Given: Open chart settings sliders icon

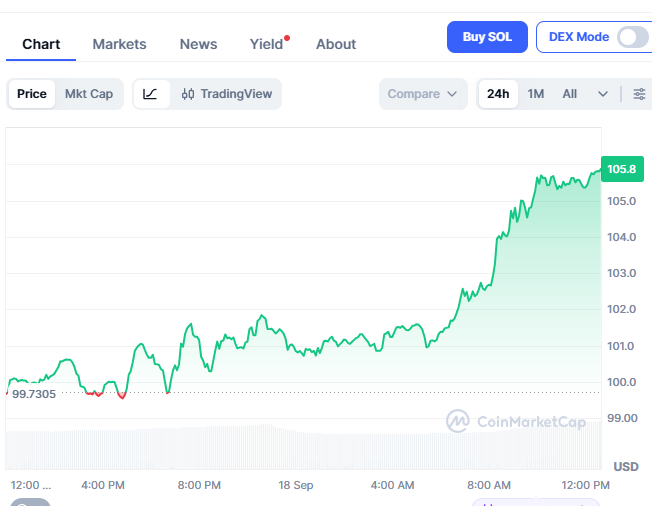Looking at the screenshot, I should pos(640,94).
